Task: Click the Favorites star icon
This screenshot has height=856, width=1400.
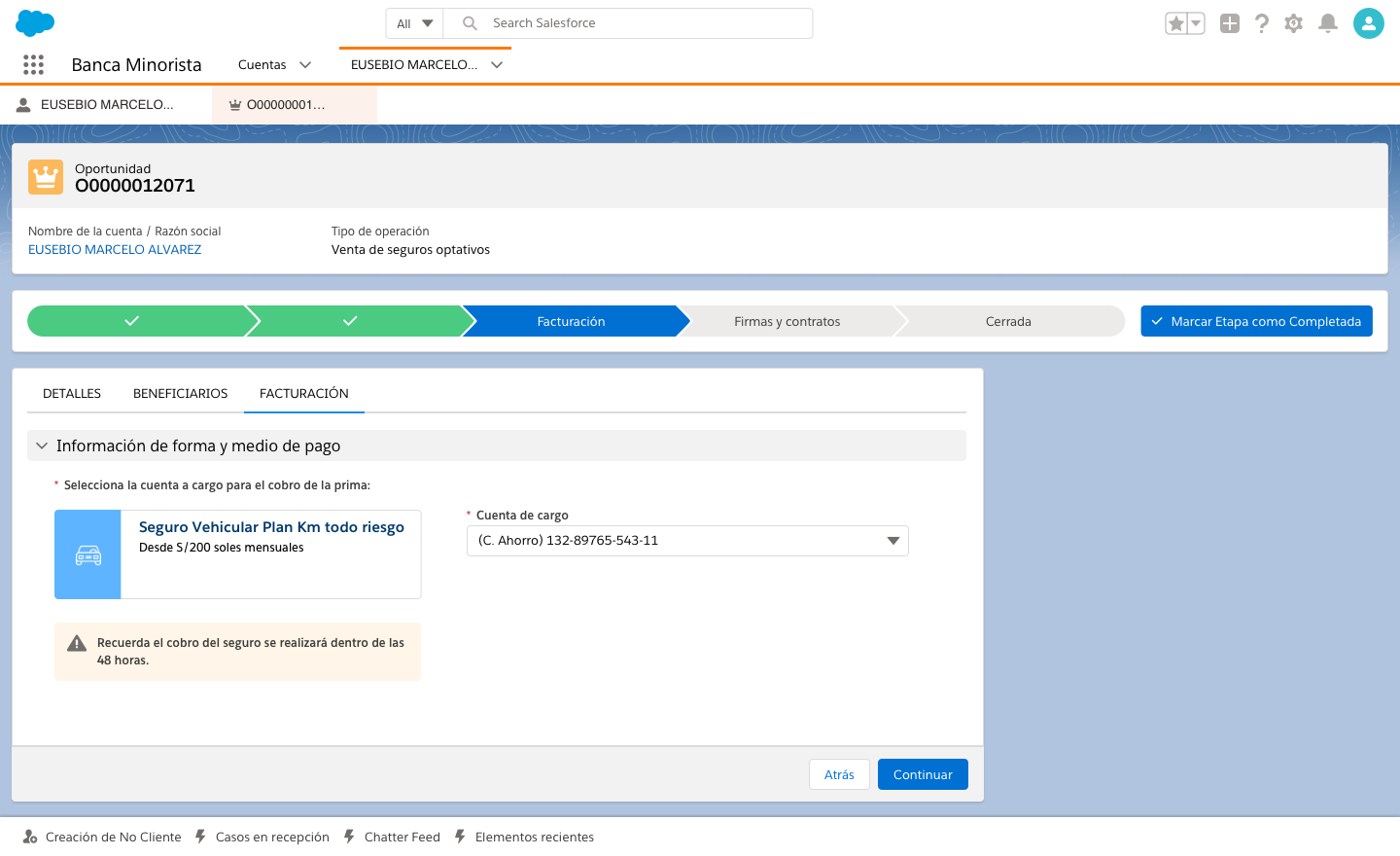Action: [1176, 23]
